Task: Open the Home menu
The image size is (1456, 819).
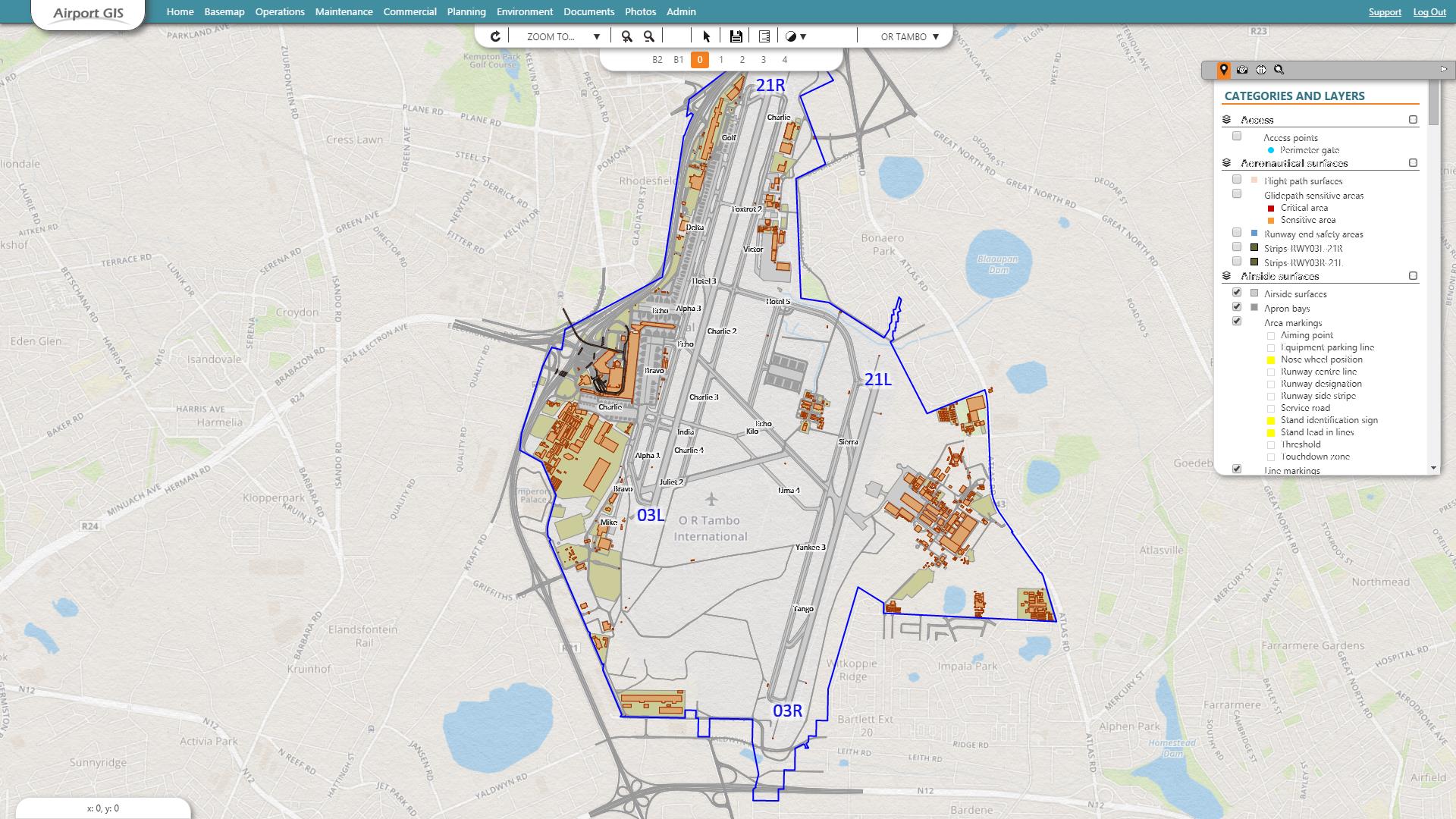Action: point(180,12)
